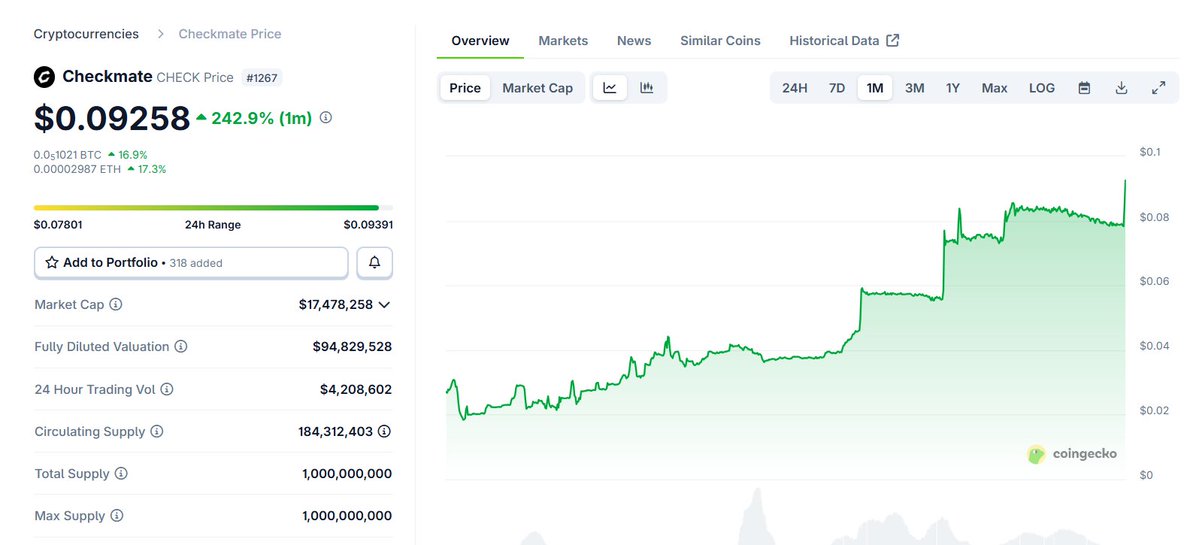The height and width of the screenshot is (545, 1199).
Task: Click the $4,208,602 trading volume value
Action: [x=356, y=389]
